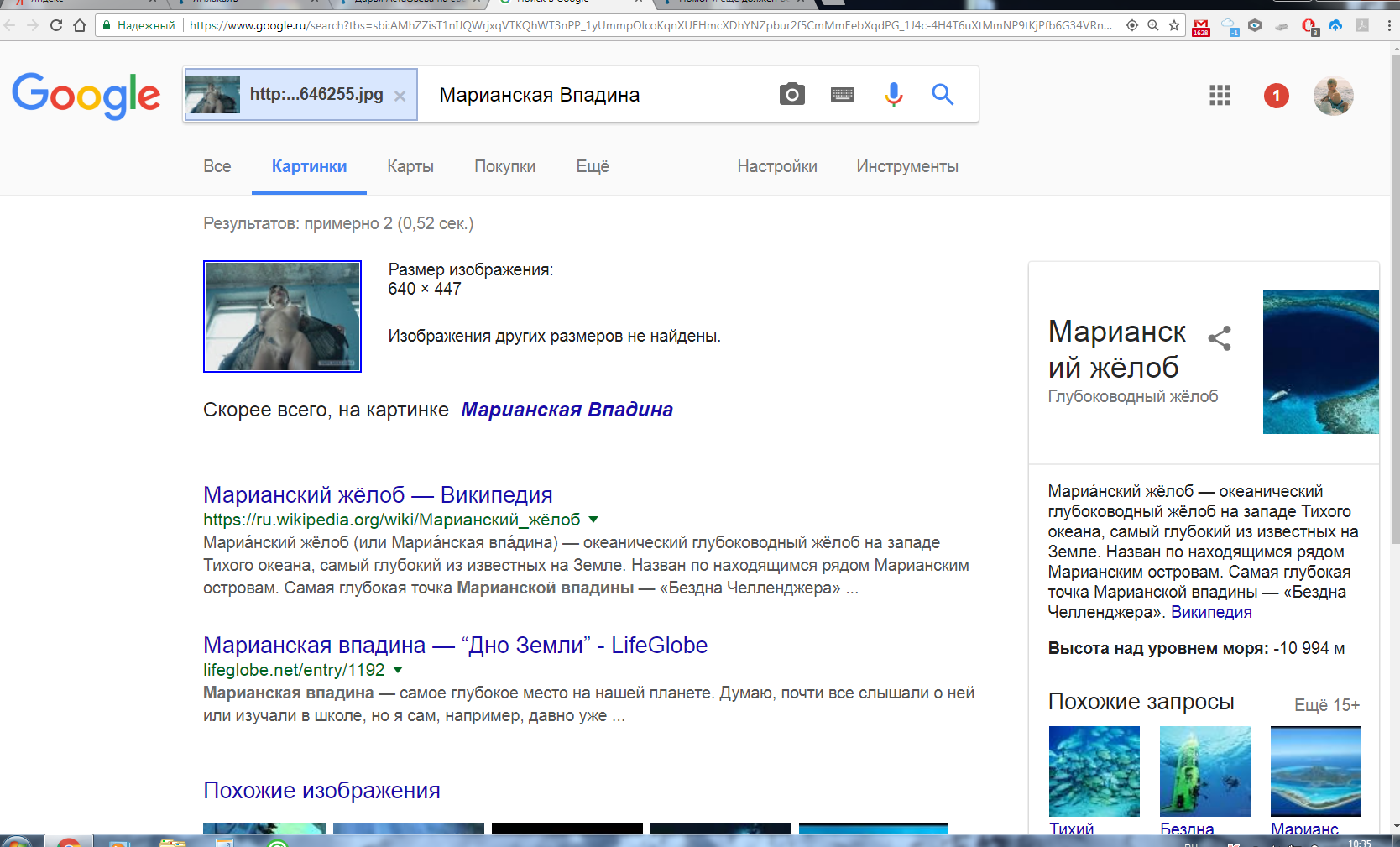Click Ещё 15+ related searches link

click(x=1326, y=705)
